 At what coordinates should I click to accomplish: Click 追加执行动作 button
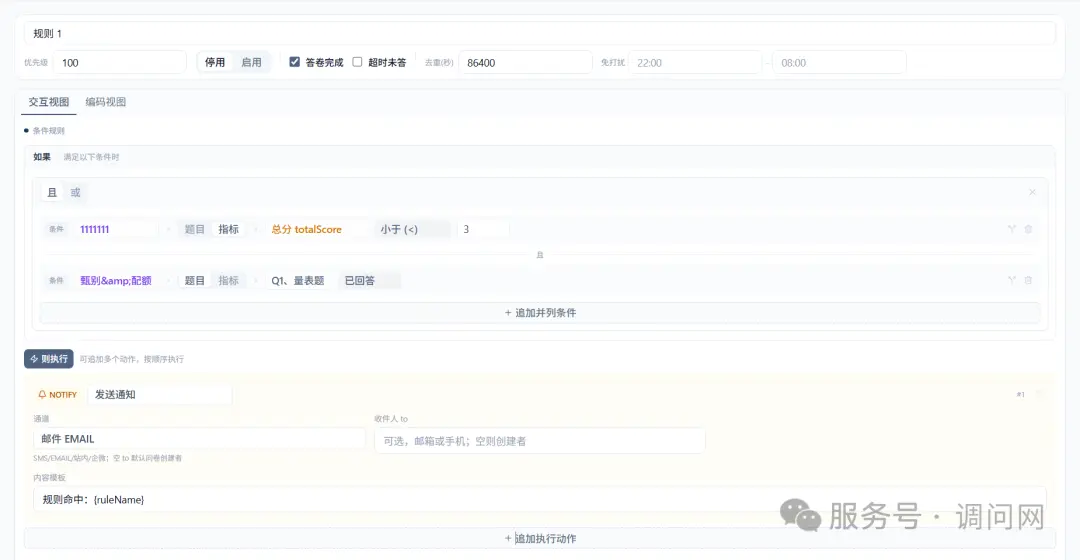pos(540,539)
